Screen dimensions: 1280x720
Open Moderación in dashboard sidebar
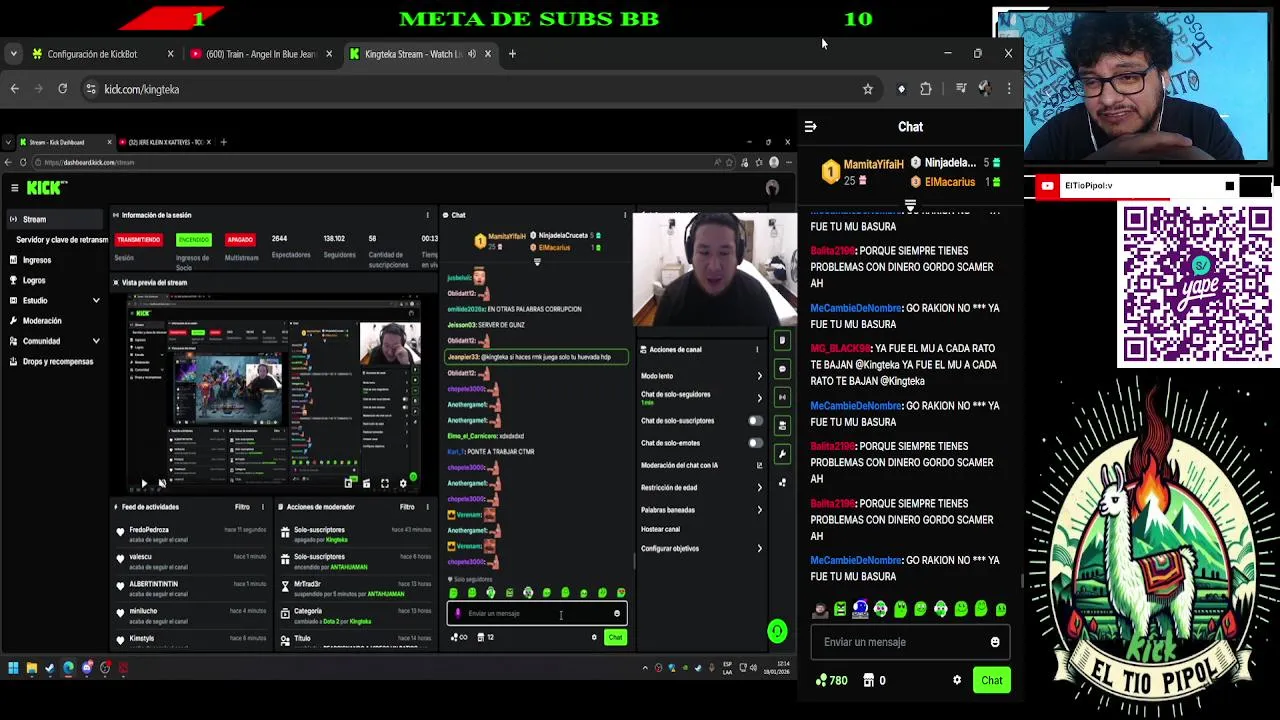point(42,321)
